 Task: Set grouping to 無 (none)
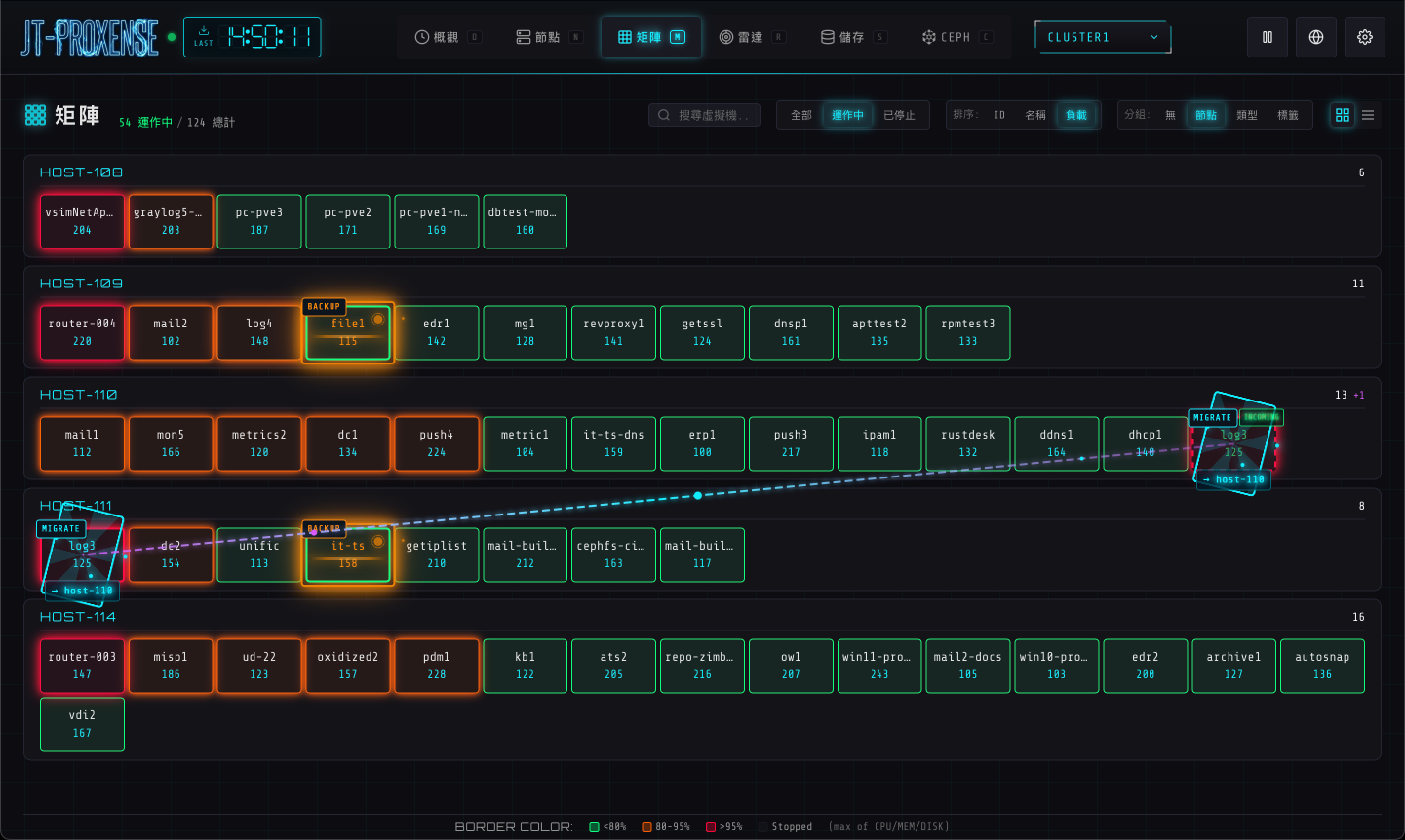pyautogui.click(x=1171, y=115)
